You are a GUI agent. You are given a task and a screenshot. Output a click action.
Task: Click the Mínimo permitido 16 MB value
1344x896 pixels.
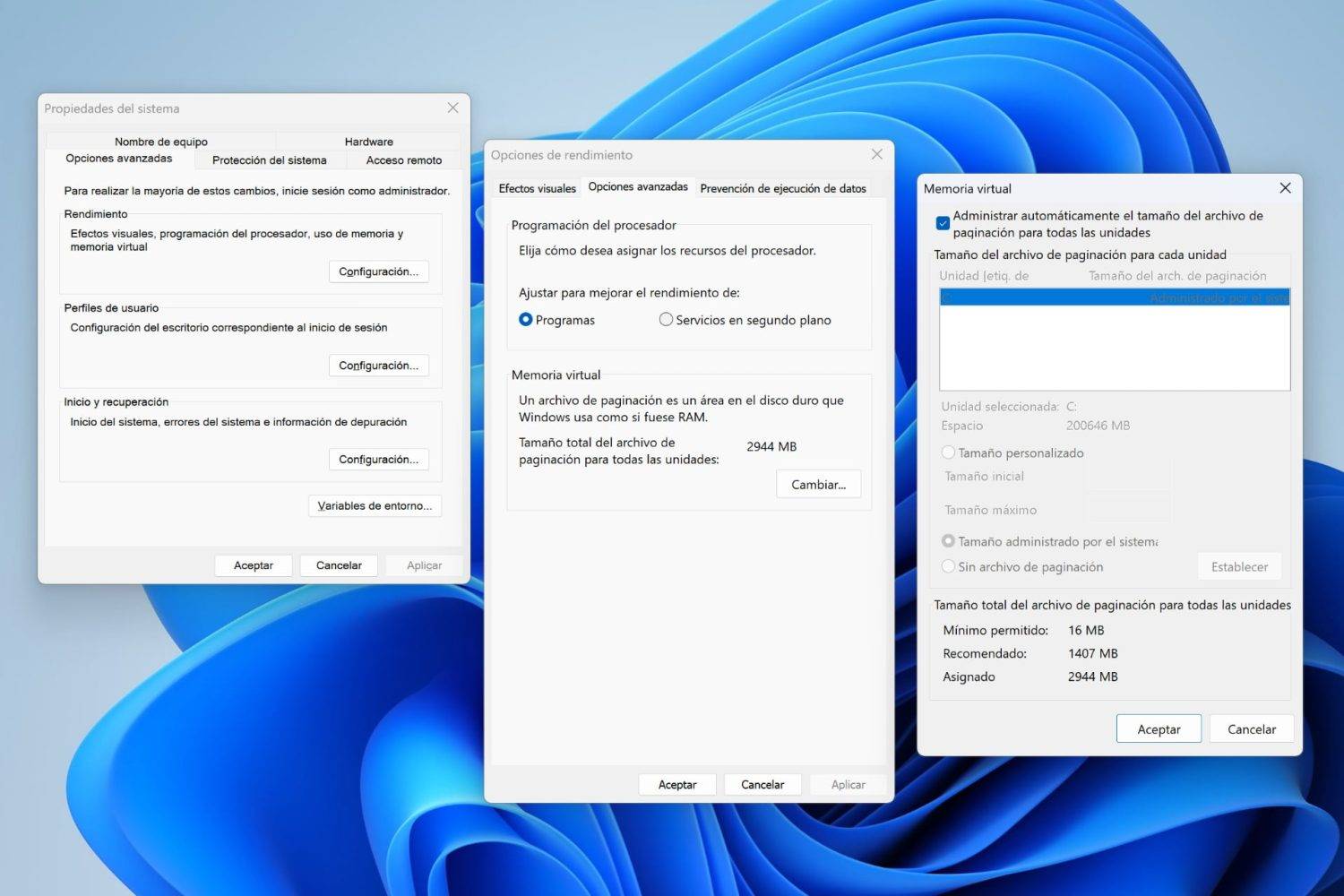click(1086, 630)
